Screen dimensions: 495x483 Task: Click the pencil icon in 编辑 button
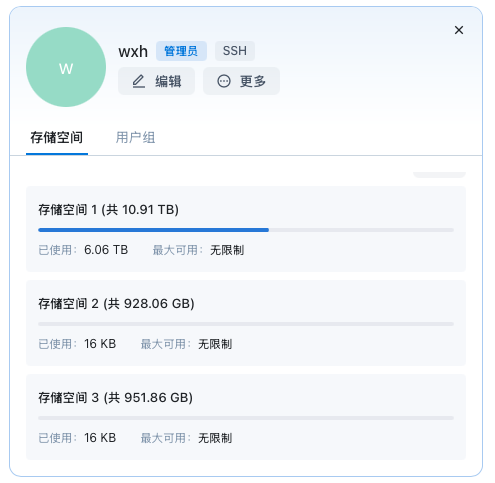point(138,81)
